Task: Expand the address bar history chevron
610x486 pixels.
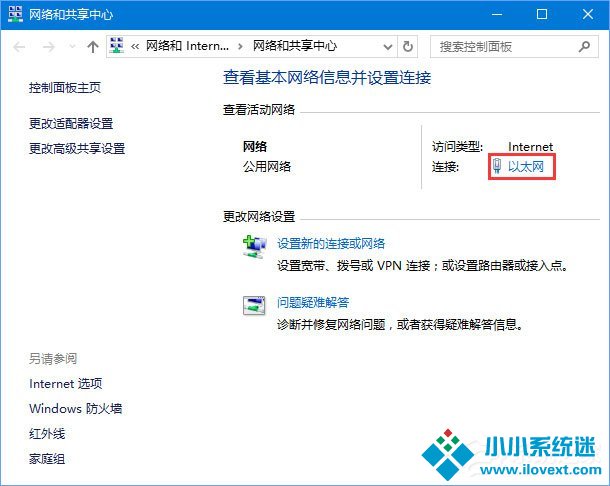Action: (x=387, y=47)
